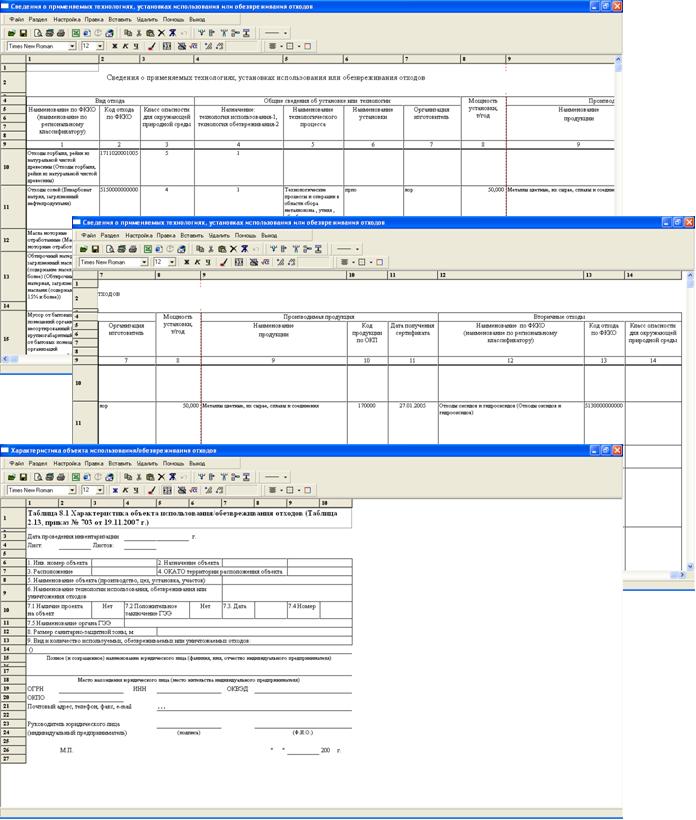Click the Copy icon in bottom window toolbar
The width and height of the screenshot is (696, 820).
coord(125,478)
